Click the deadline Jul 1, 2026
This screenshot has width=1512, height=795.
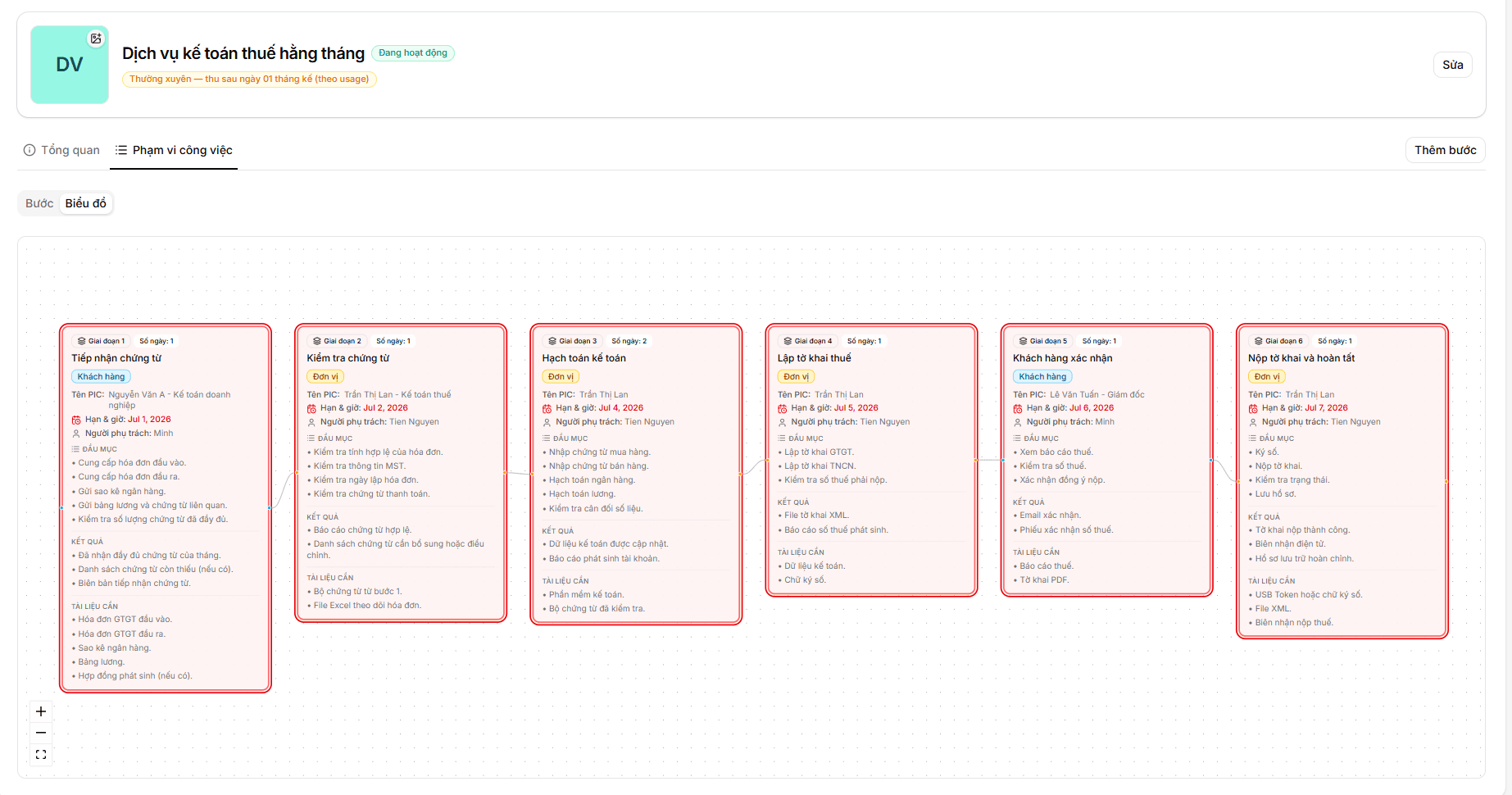[x=149, y=420]
